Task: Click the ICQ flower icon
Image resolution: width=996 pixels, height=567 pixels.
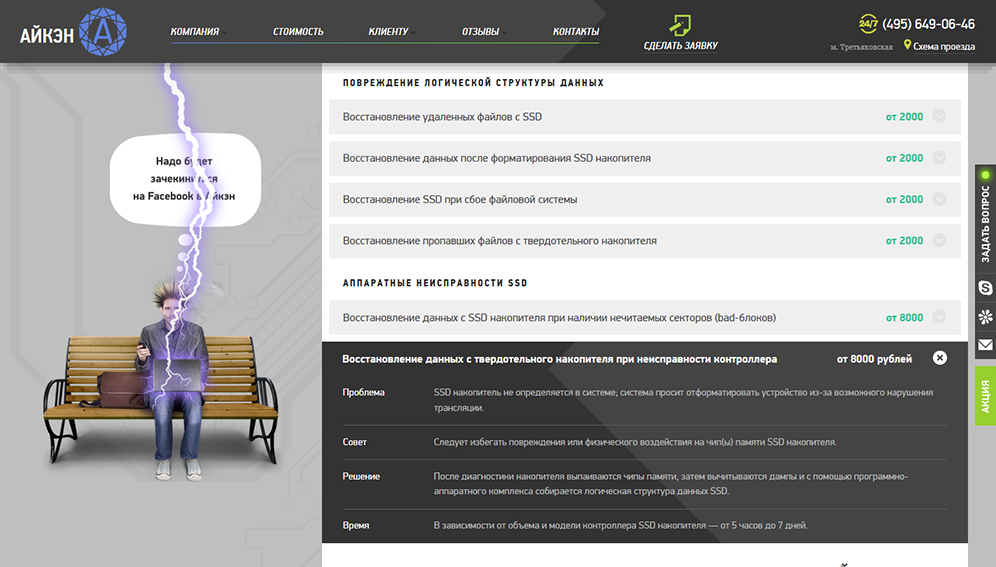Action: click(x=985, y=317)
